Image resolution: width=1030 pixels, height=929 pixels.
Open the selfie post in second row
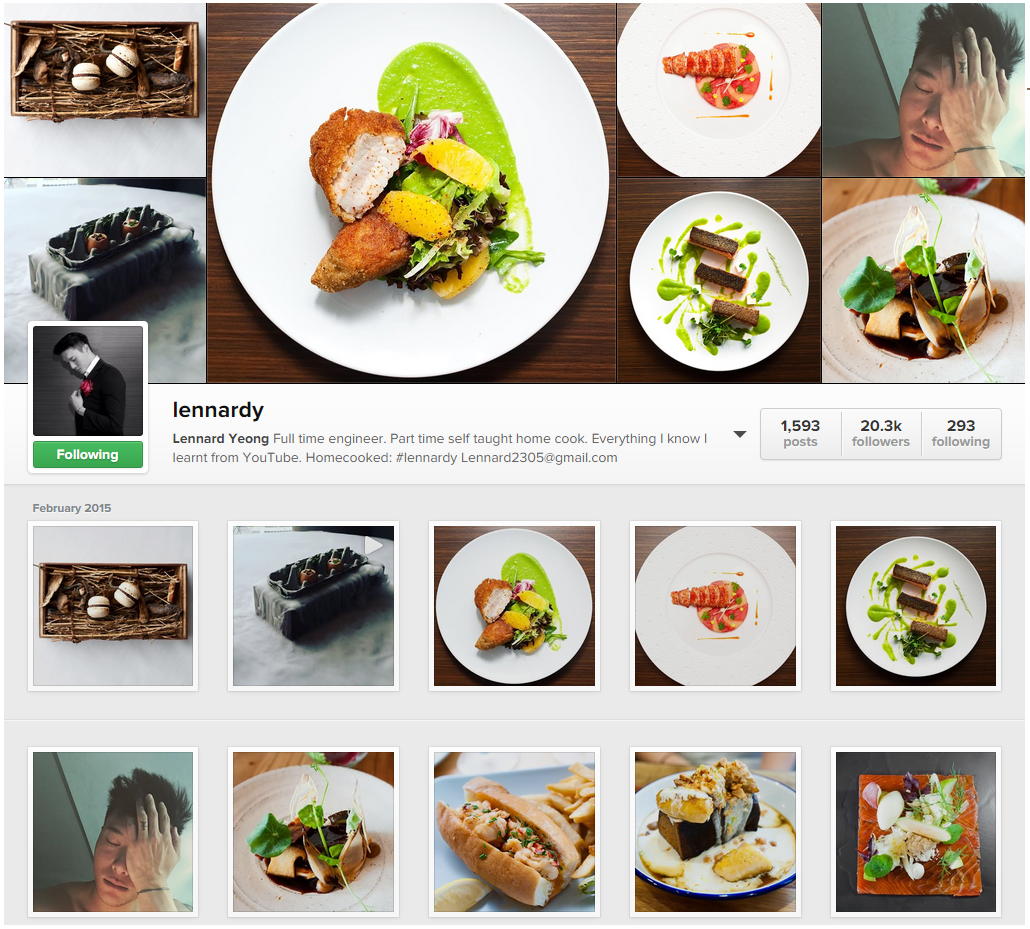tap(113, 832)
